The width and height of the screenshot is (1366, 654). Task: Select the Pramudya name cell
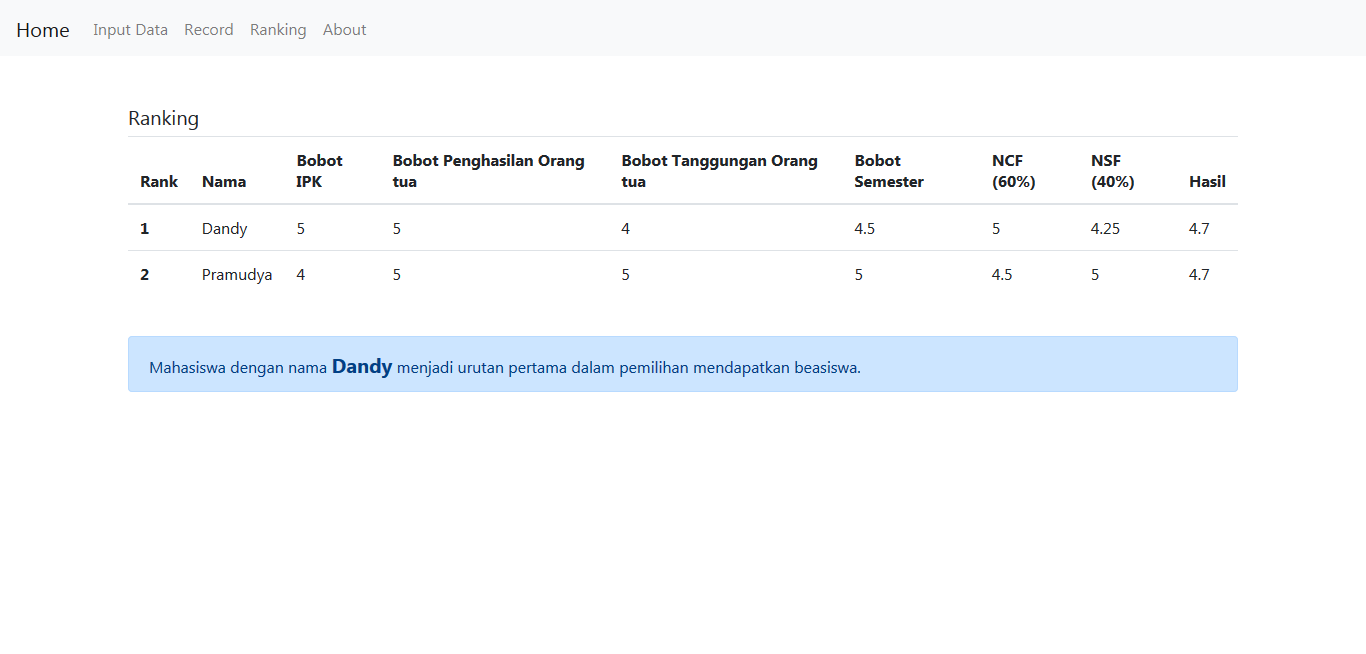click(237, 275)
